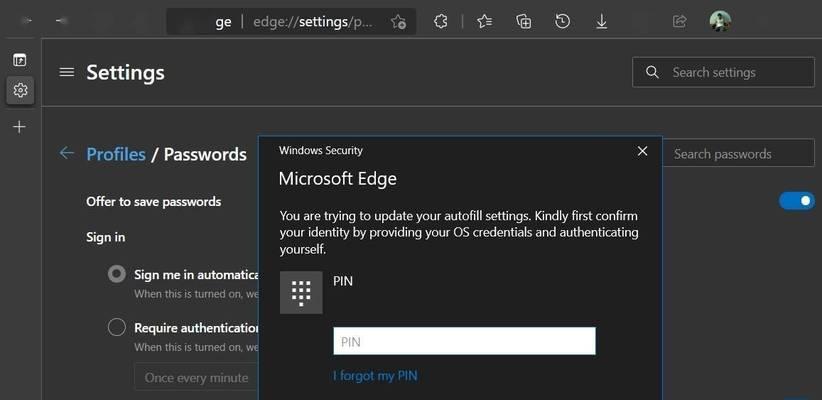Viewport: 822px width, 400px height.
Task: Add a new tab with plus icon
Action: click(19, 127)
